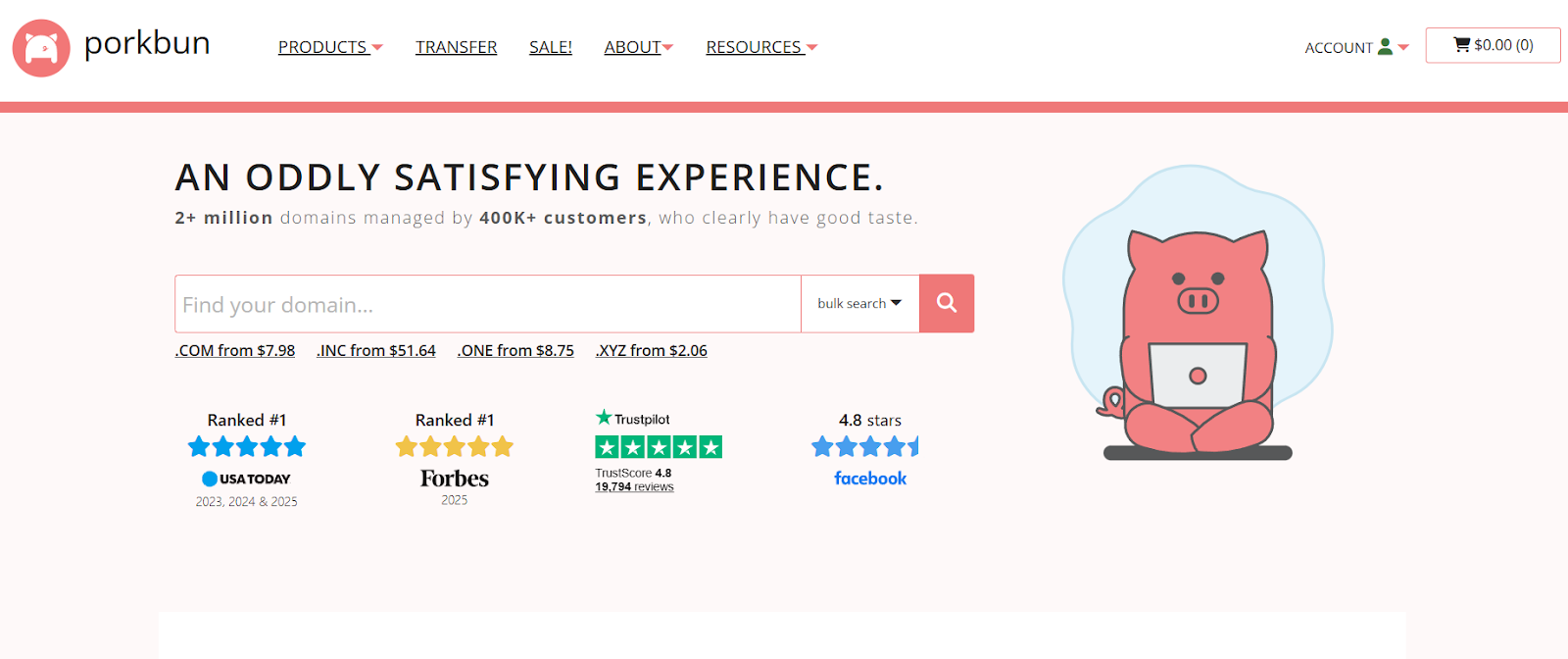Click the USA Today logo

pyautogui.click(x=247, y=479)
